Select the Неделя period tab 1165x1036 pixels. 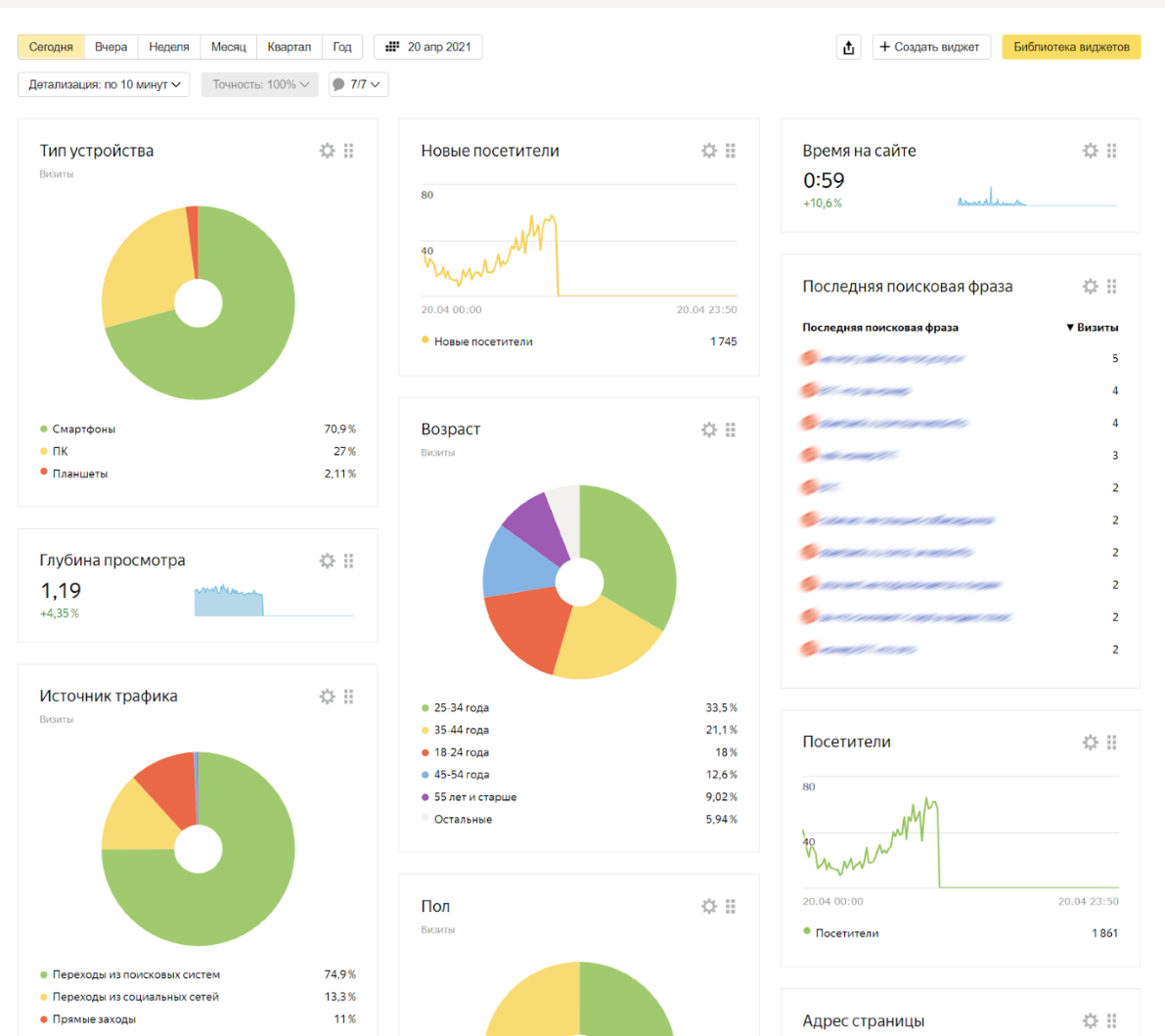169,47
